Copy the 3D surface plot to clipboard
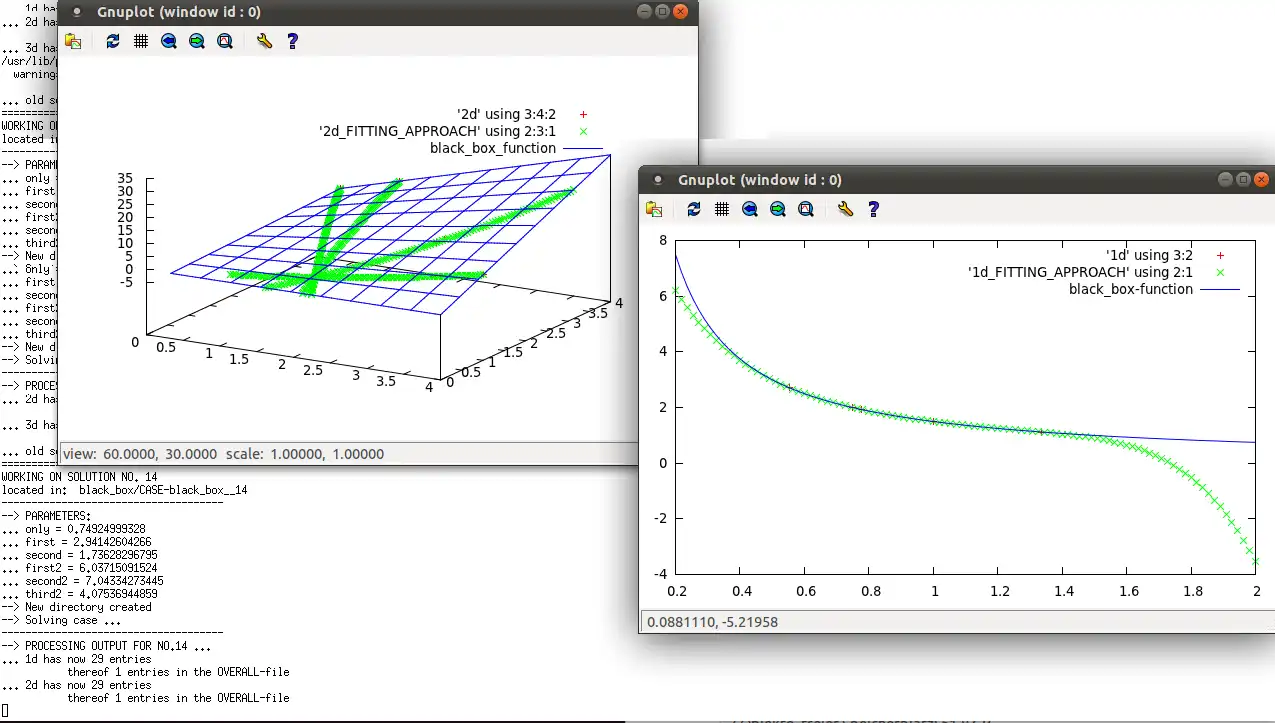The width and height of the screenshot is (1275, 723). [x=72, y=41]
